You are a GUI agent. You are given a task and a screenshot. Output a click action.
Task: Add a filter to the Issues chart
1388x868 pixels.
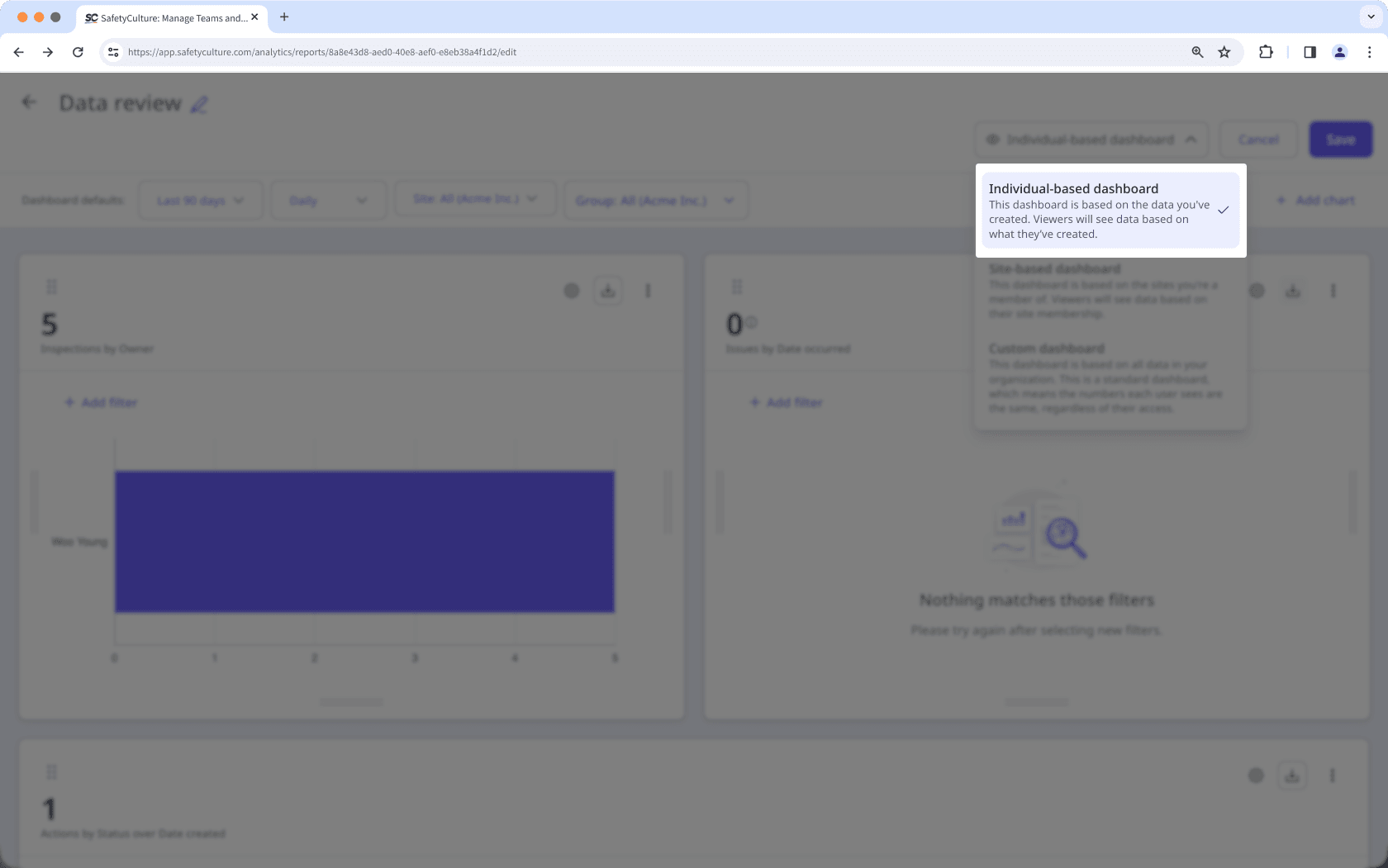click(x=786, y=402)
